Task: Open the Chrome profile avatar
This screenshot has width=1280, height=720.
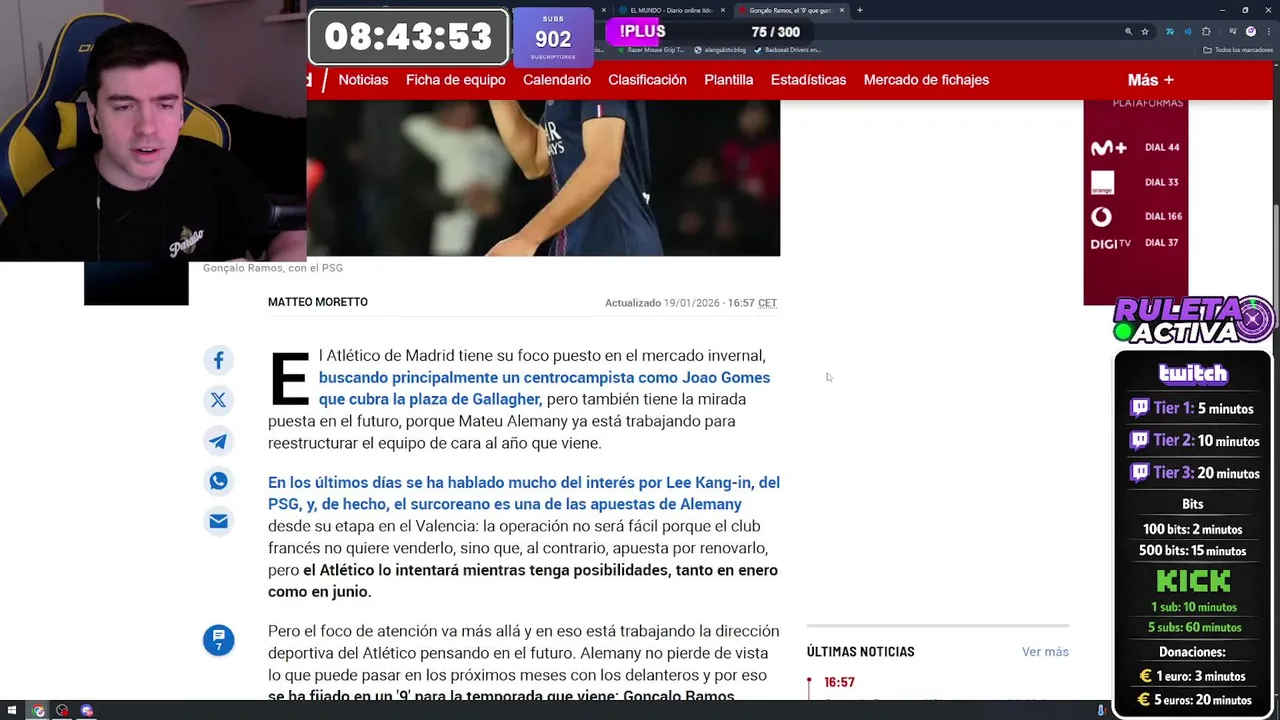Action: tap(1250, 32)
